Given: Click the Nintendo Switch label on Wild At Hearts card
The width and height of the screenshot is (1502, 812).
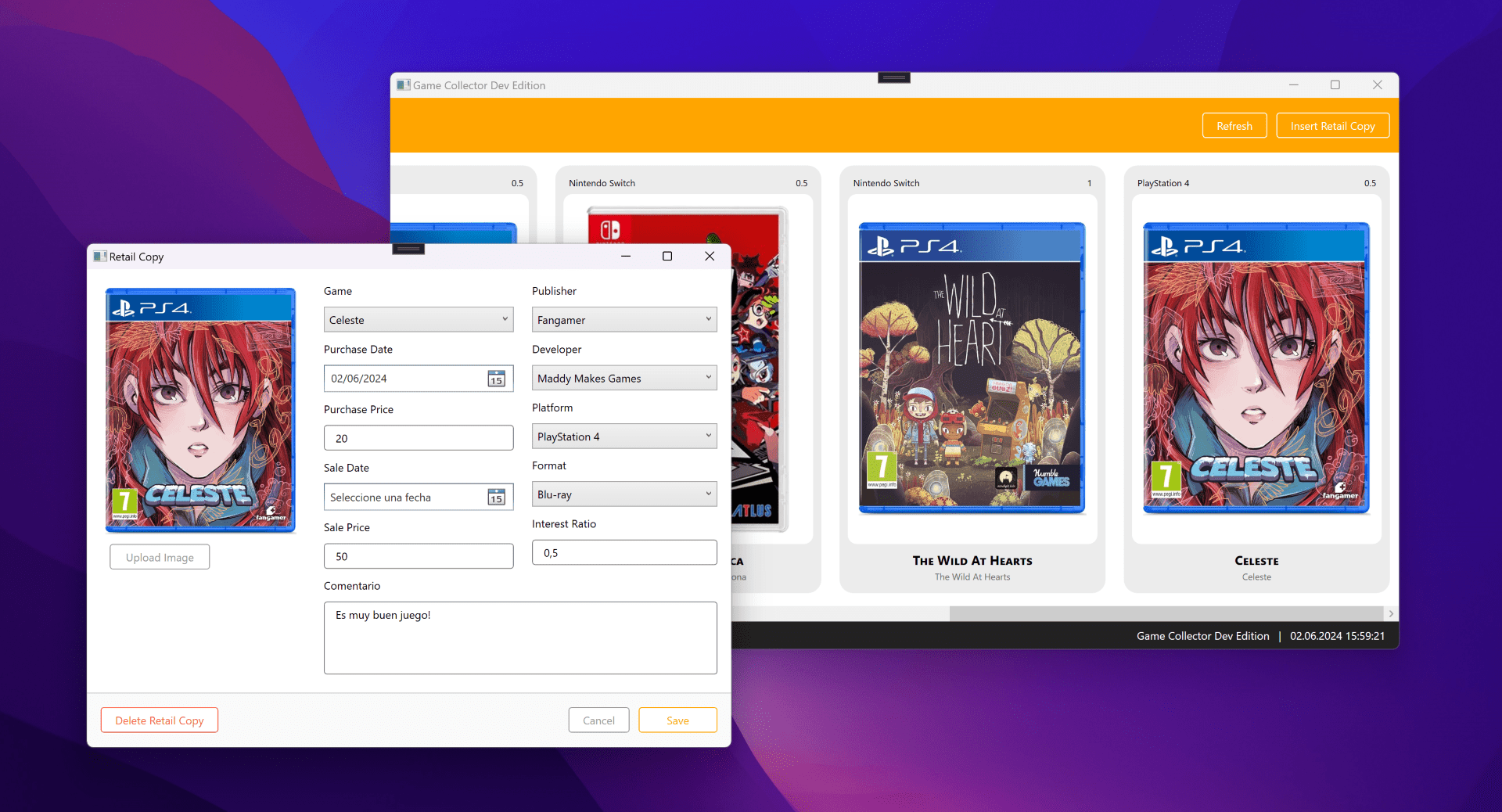Looking at the screenshot, I should [886, 183].
